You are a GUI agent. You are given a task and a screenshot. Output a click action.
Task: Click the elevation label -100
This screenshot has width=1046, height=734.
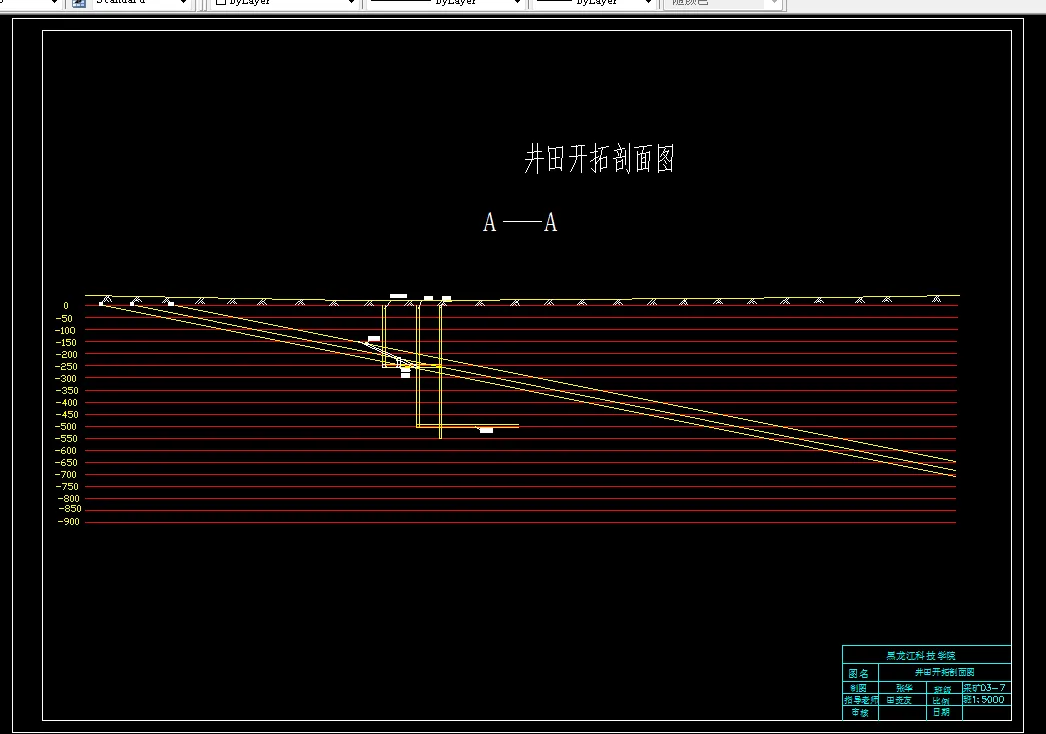click(65, 330)
